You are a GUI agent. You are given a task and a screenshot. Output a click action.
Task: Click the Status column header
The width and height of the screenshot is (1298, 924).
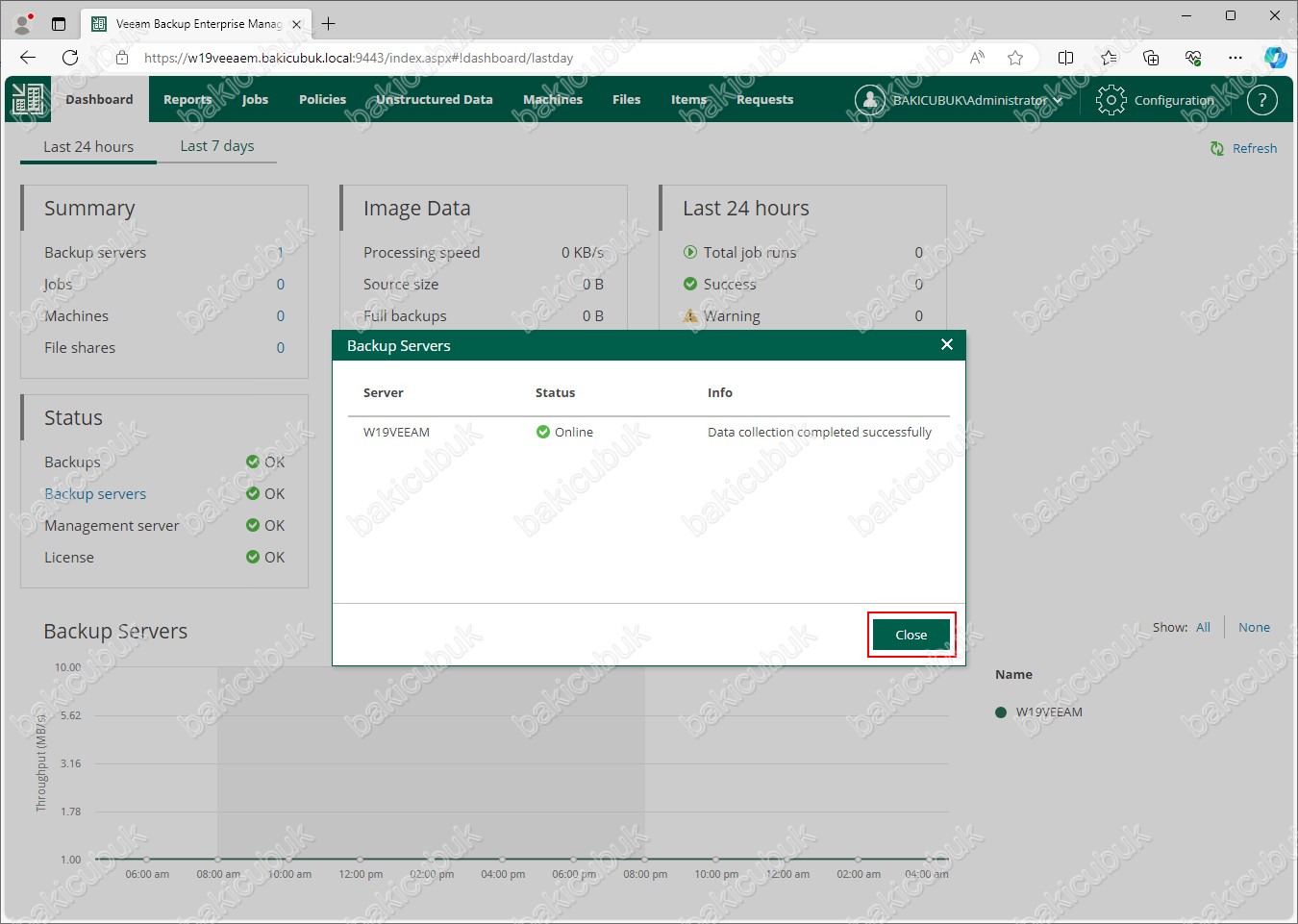coord(555,392)
